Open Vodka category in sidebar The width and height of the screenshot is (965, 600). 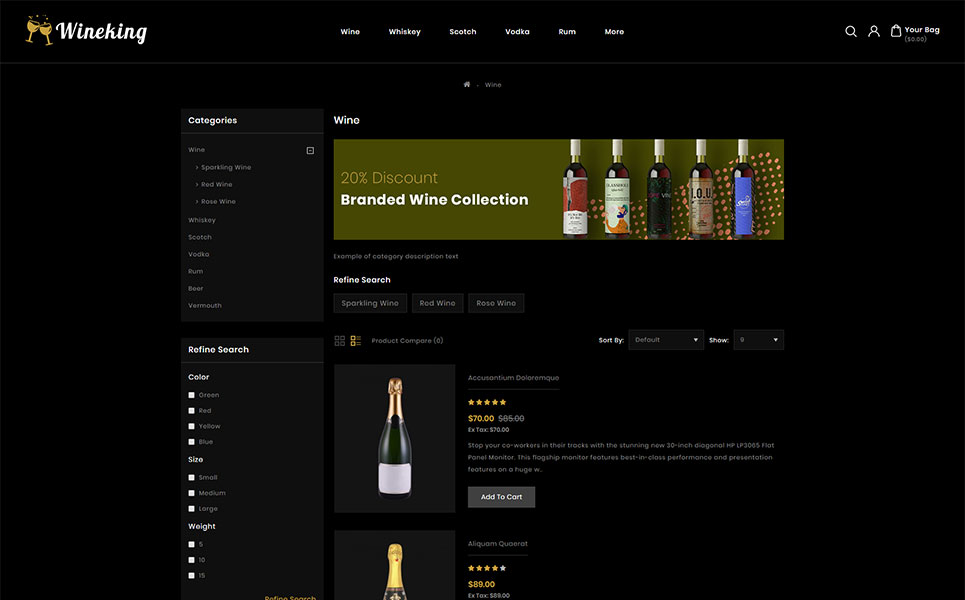[x=199, y=254]
